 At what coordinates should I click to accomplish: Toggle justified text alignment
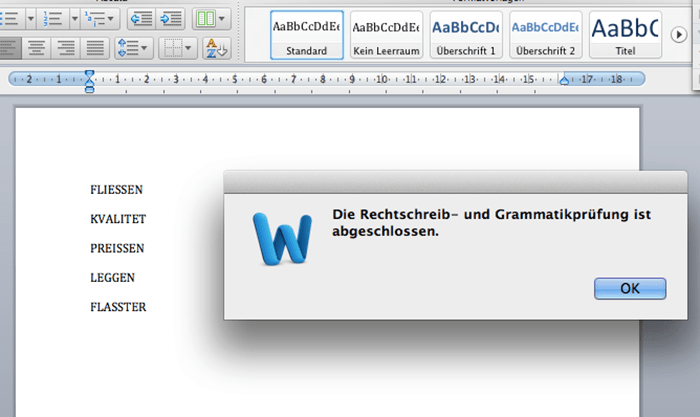(95, 47)
